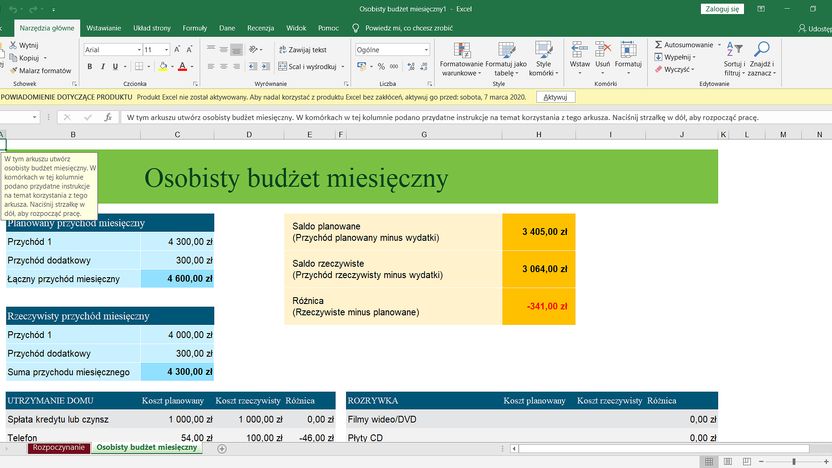The width and height of the screenshot is (832, 468).
Task: Toggle italic formatting
Action: (102, 66)
